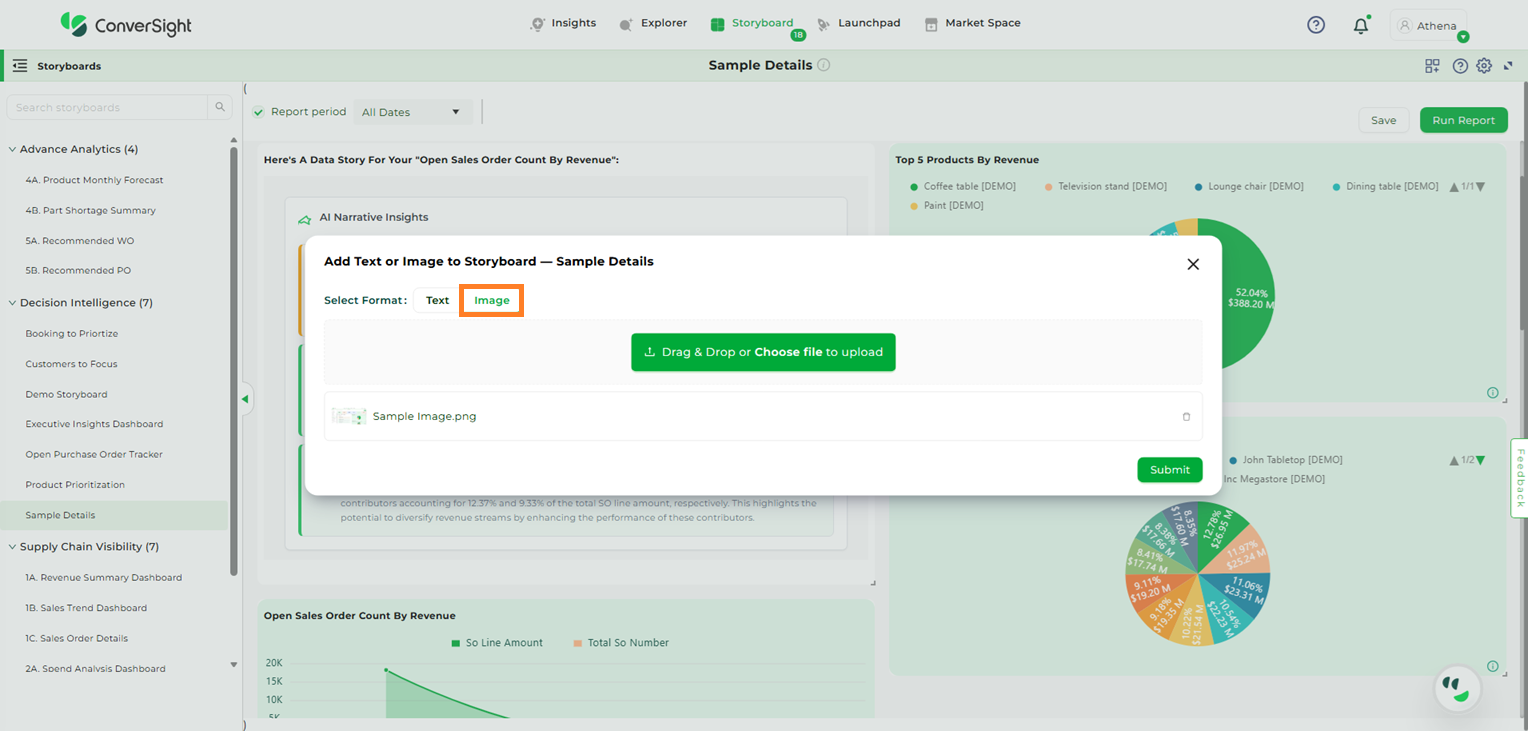Collapse the Advance Analytics group
The width and height of the screenshot is (1528, 731).
pyautogui.click(x=13, y=150)
